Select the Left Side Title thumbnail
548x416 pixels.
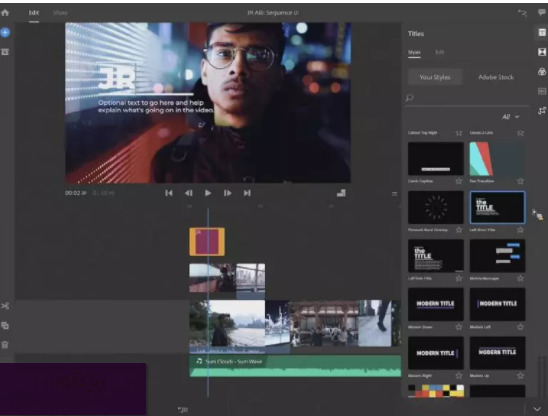pyautogui.click(x=436, y=256)
